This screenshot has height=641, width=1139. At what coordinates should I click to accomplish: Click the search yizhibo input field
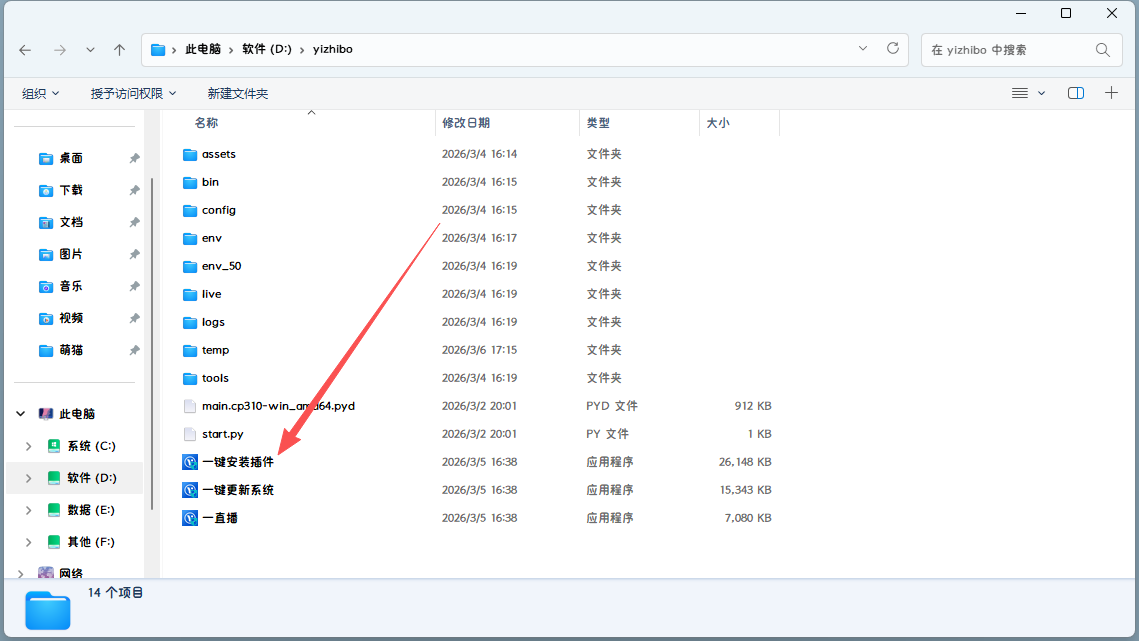[x=1005, y=50]
